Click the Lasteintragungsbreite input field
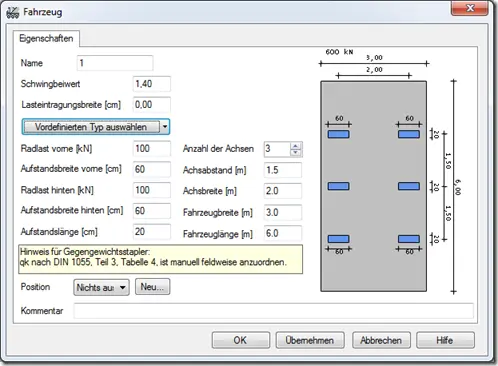 click(152, 105)
